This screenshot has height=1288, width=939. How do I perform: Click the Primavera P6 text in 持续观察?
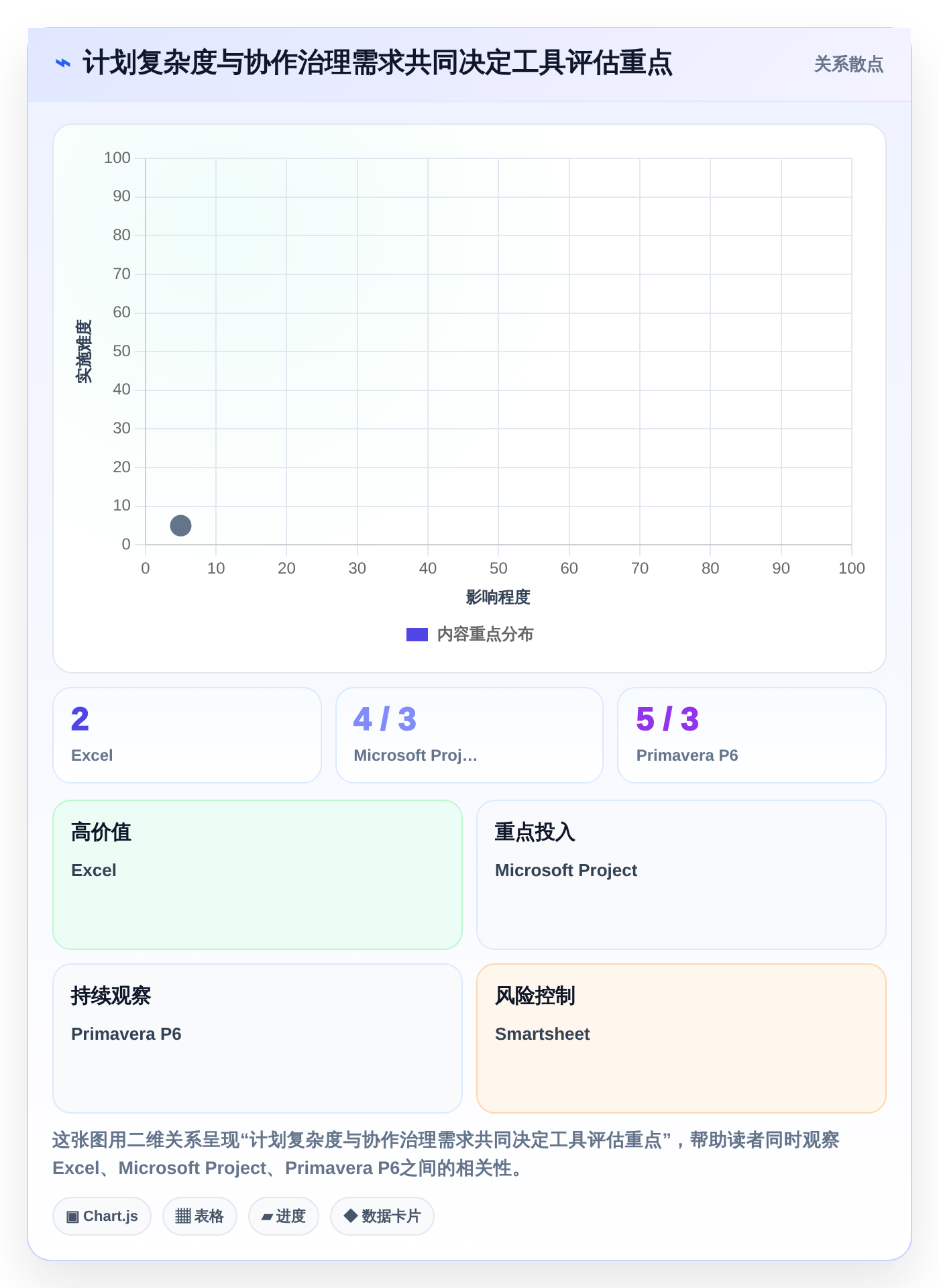click(x=126, y=1034)
